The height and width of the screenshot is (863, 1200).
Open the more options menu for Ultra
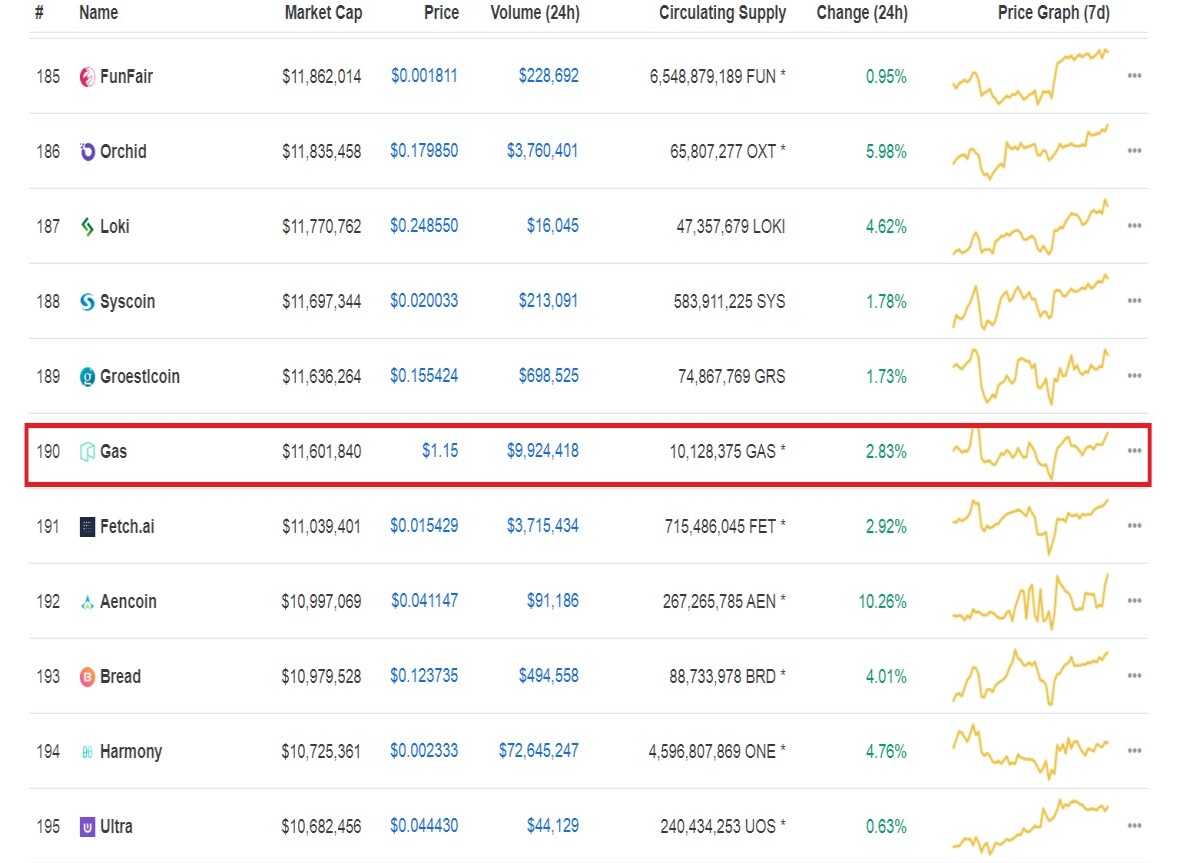1134,826
